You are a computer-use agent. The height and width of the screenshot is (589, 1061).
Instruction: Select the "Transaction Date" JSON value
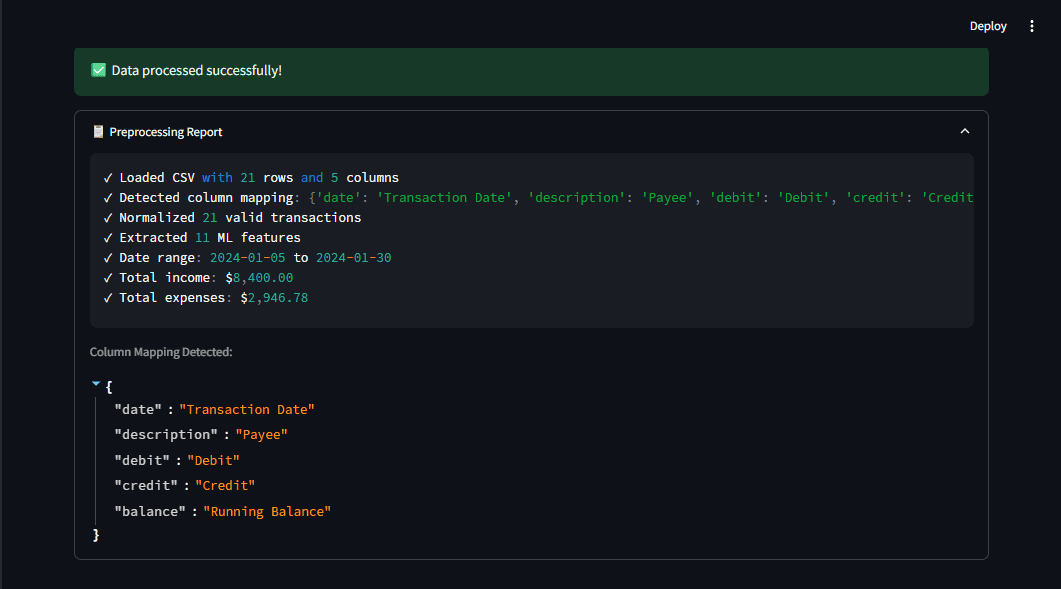click(246, 409)
